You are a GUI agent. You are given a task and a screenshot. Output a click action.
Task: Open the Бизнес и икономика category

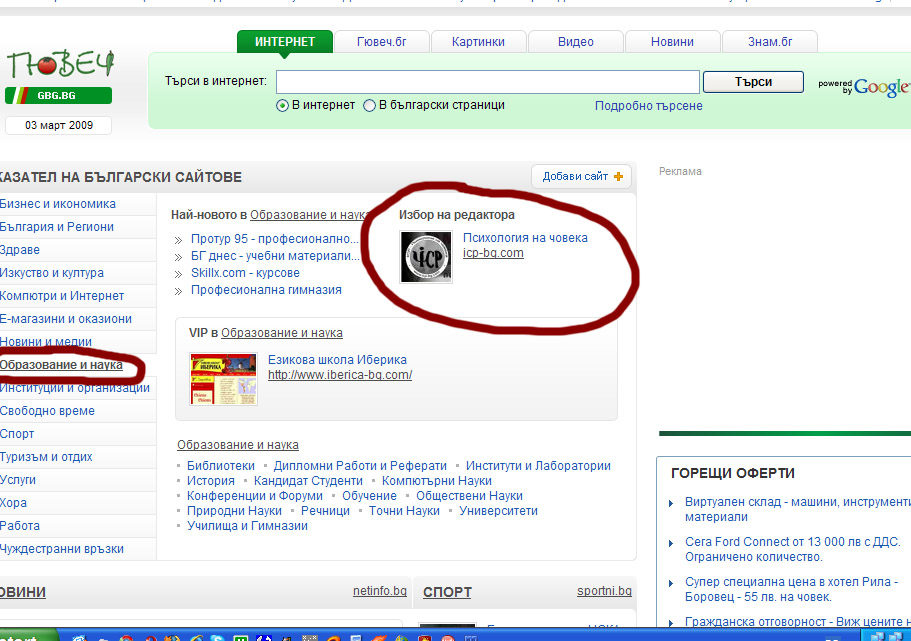tap(58, 204)
